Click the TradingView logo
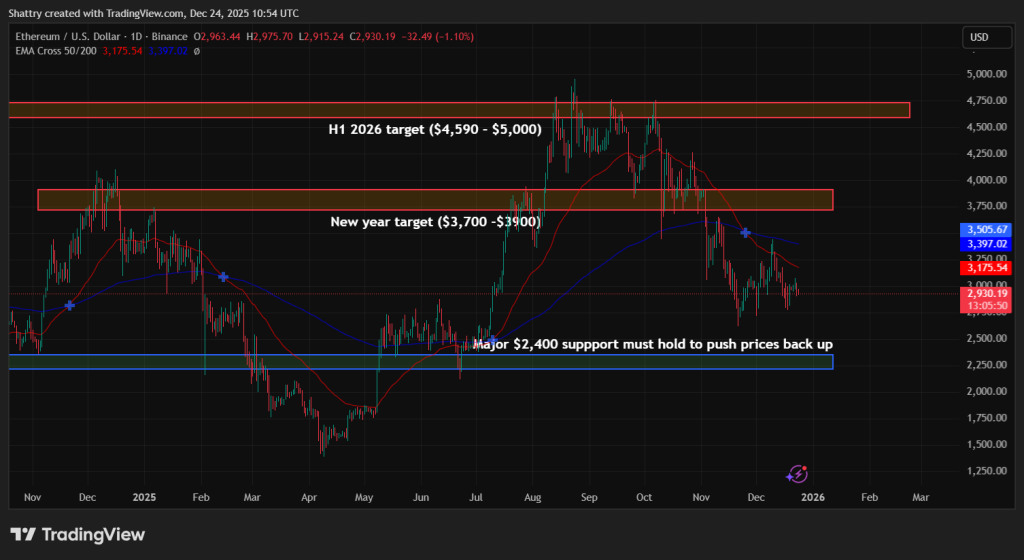The width and height of the screenshot is (1024, 560). tap(77, 535)
